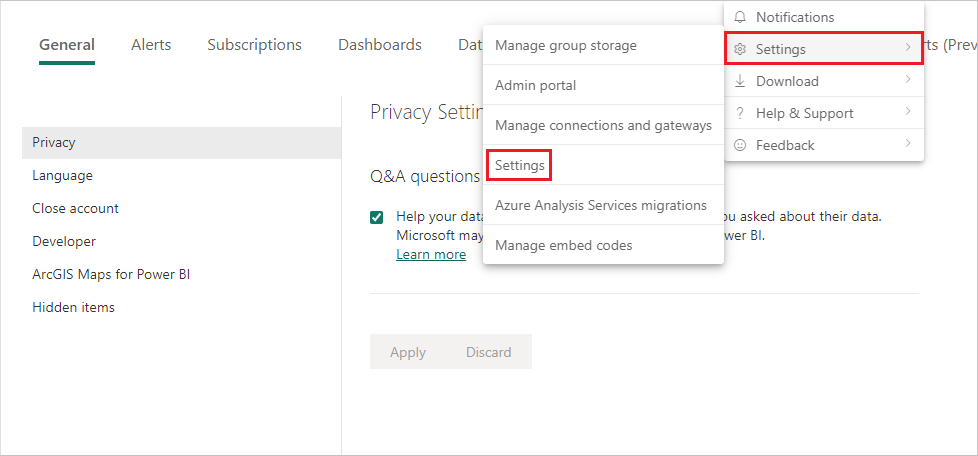
Task: Click the Download arrow icon
Action: point(740,81)
